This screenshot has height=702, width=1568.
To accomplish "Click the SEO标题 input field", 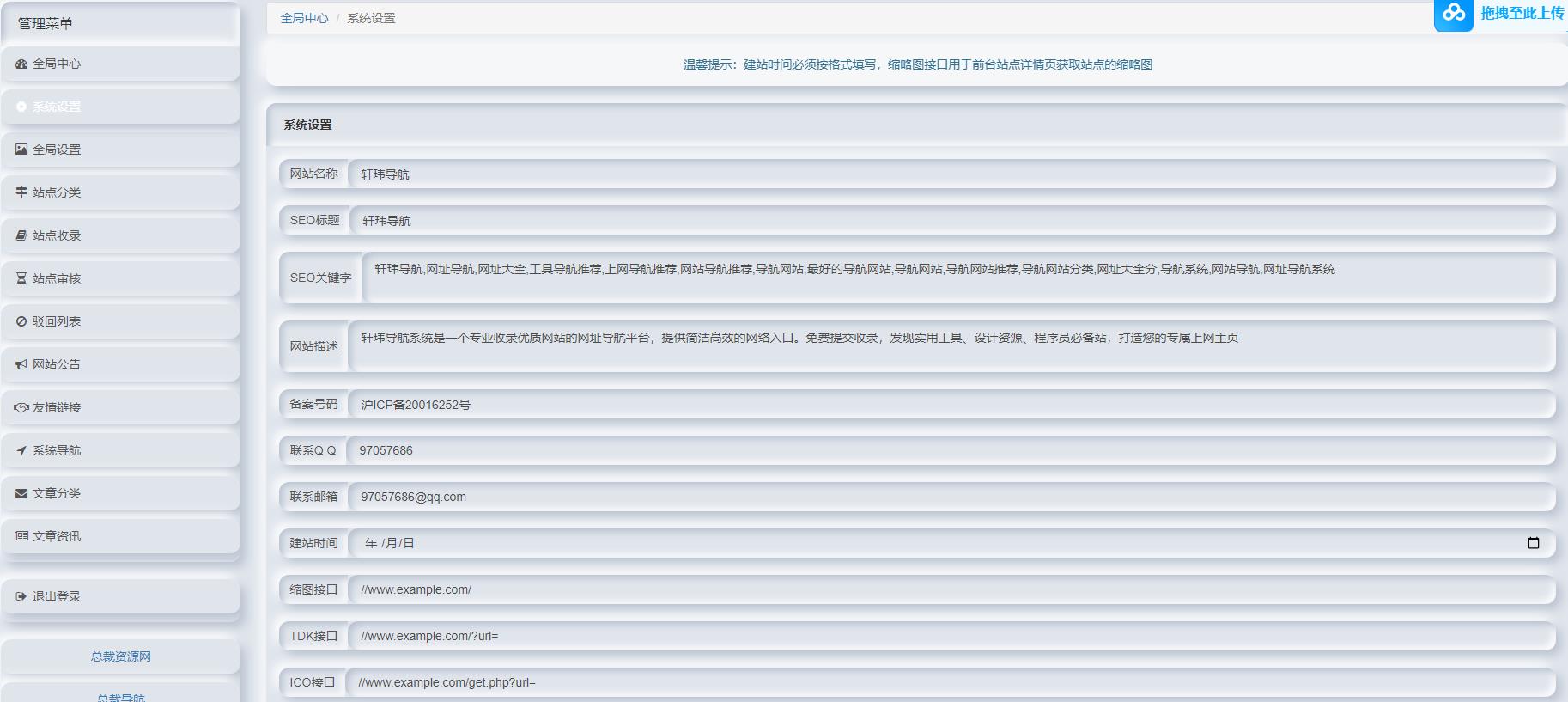I will pyautogui.click(x=952, y=220).
